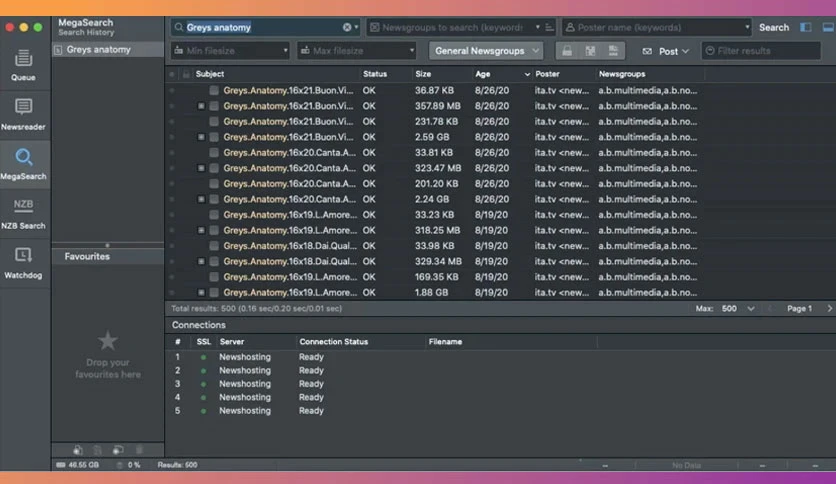
Task: Click the Search button
Action: click(774, 27)
